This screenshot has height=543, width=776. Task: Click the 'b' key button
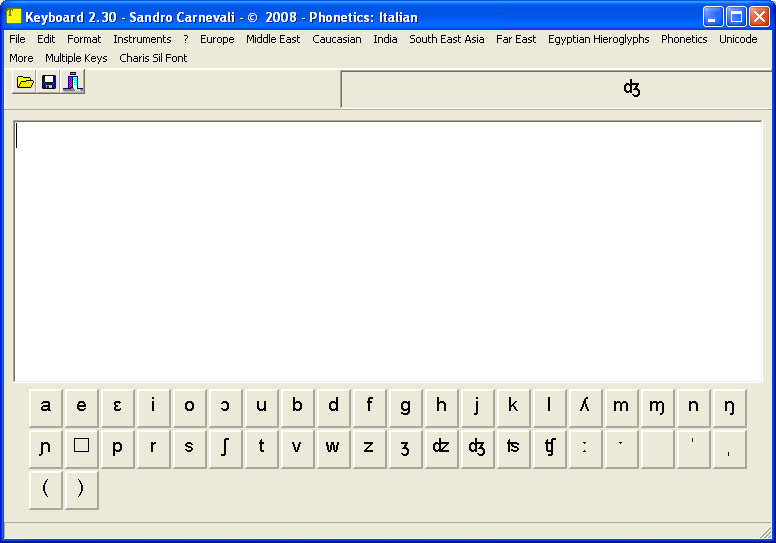tap(297, 408)
